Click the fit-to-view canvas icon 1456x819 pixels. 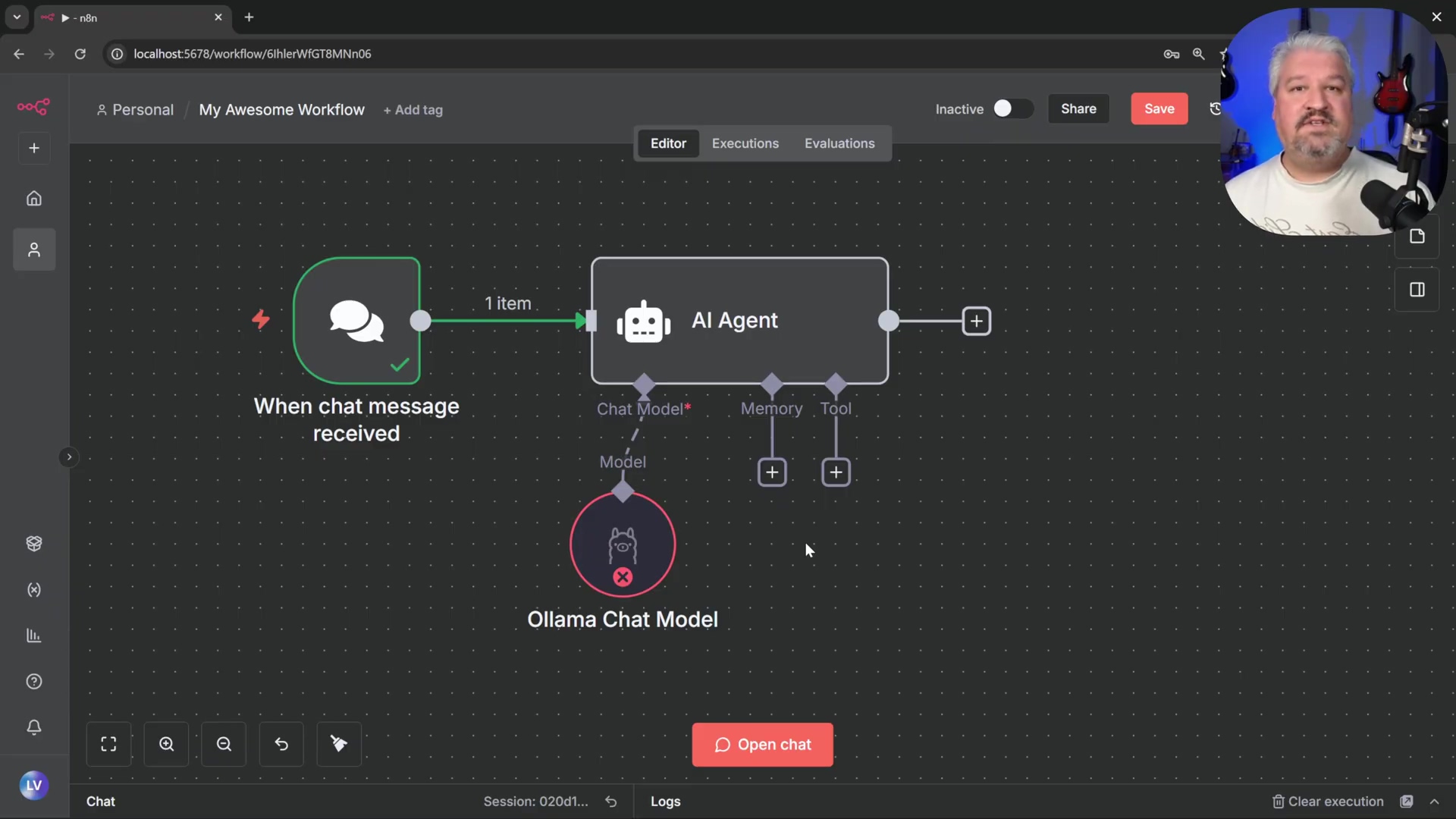pos(108,744)
